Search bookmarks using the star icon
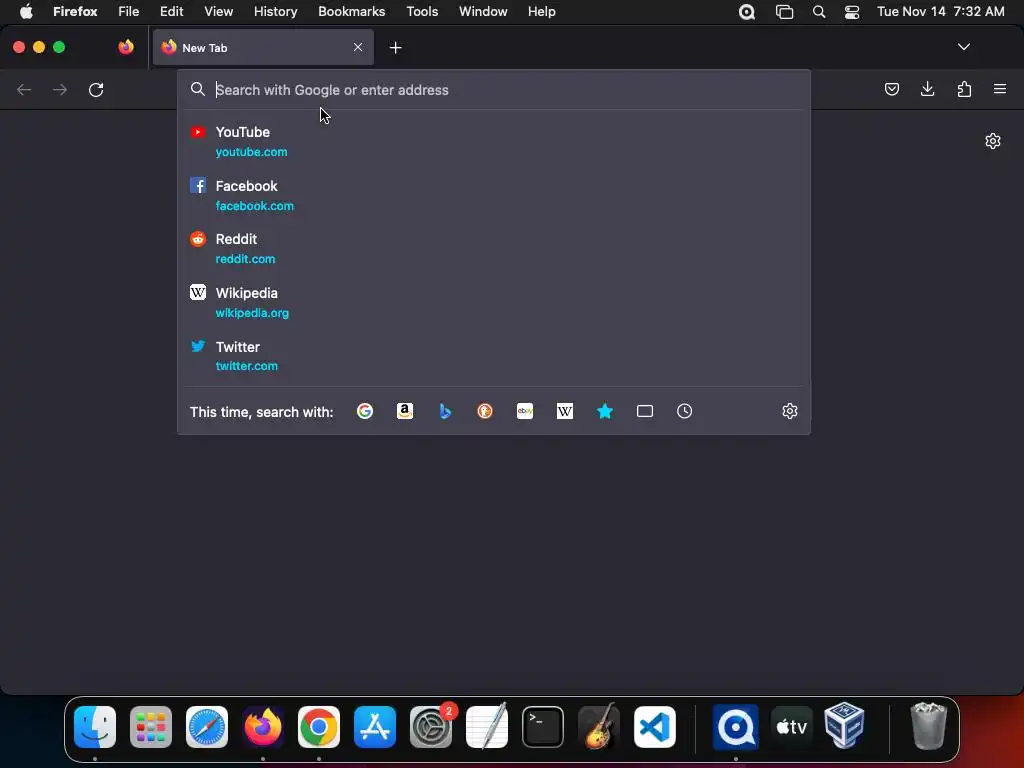The height and width of the screenshot is (768, 1024). point(605,411)
